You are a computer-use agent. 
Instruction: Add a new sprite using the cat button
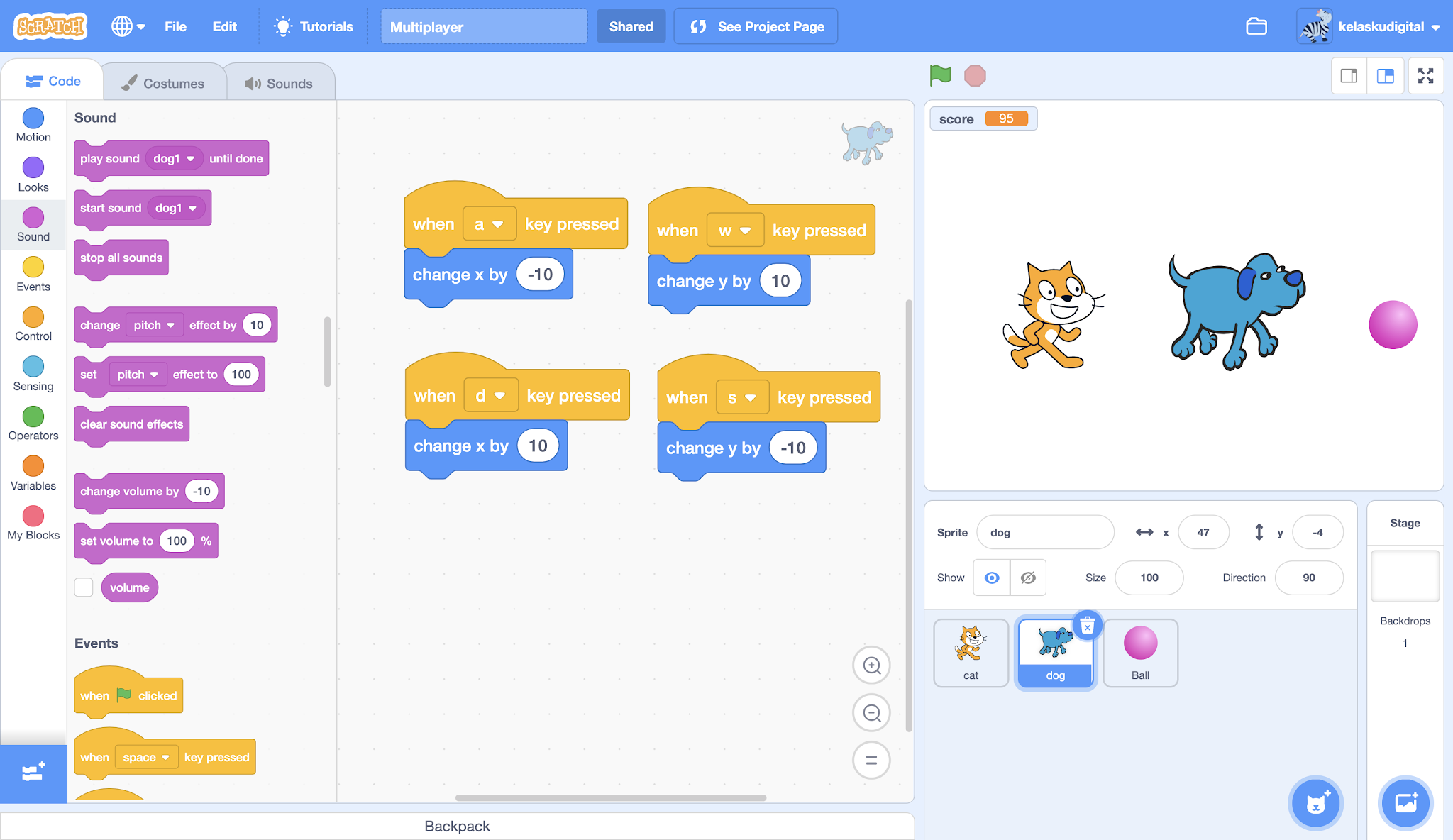click(x=1316, y=803)
